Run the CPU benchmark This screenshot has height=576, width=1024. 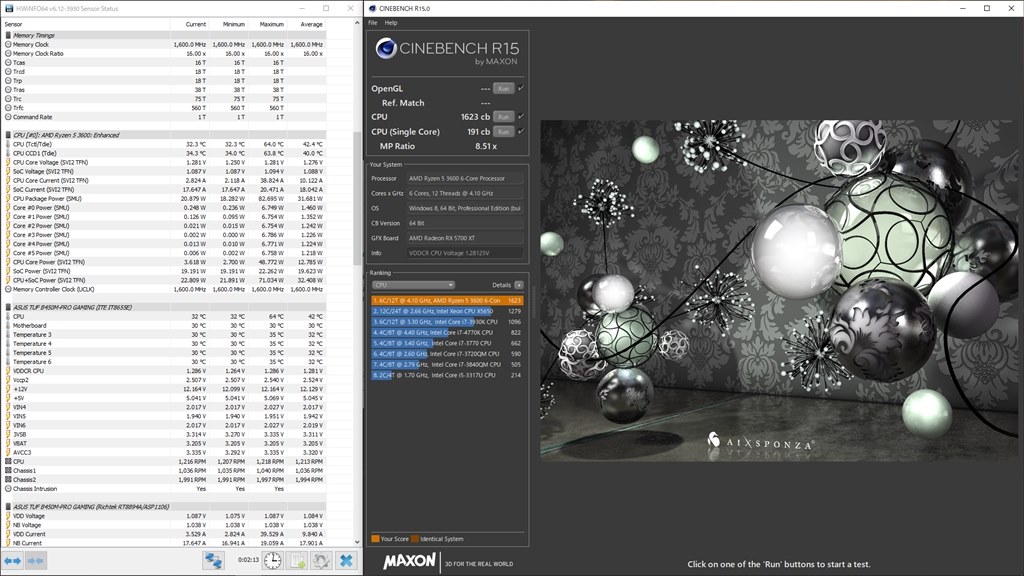(503, 117)
